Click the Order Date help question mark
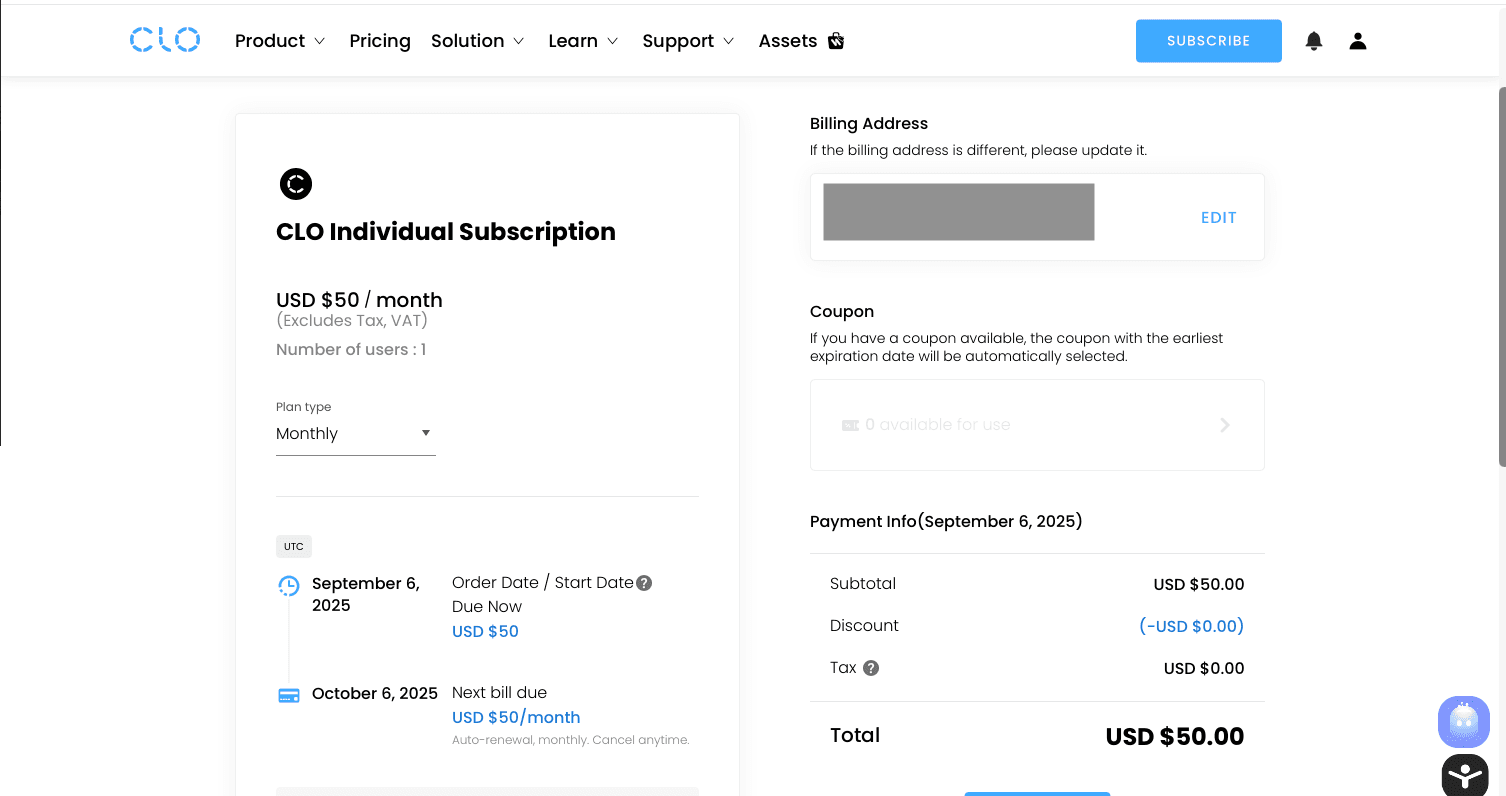This screenshot has height=796, width=1506. 645,582
